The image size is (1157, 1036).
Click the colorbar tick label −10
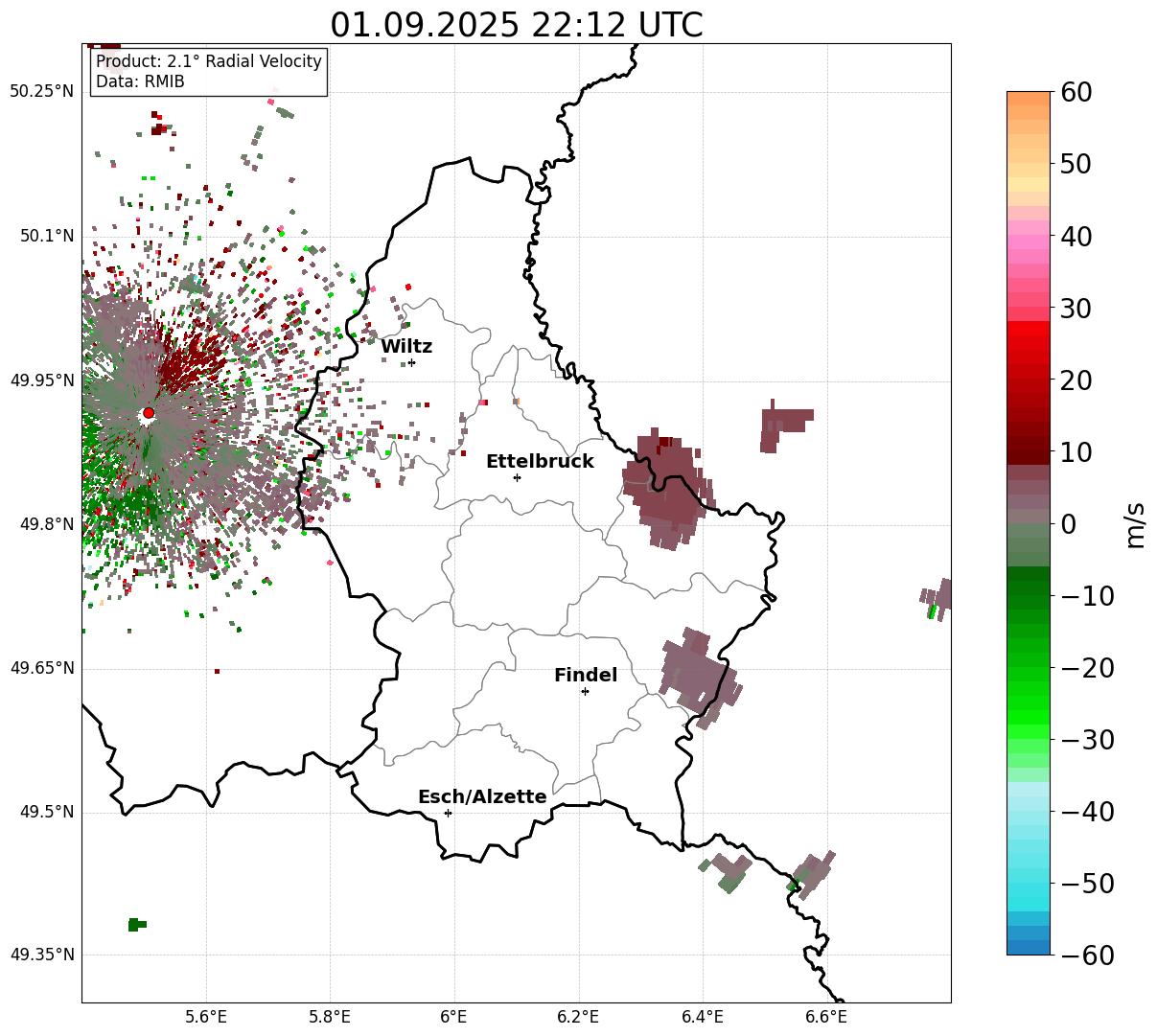[1087, 596]
